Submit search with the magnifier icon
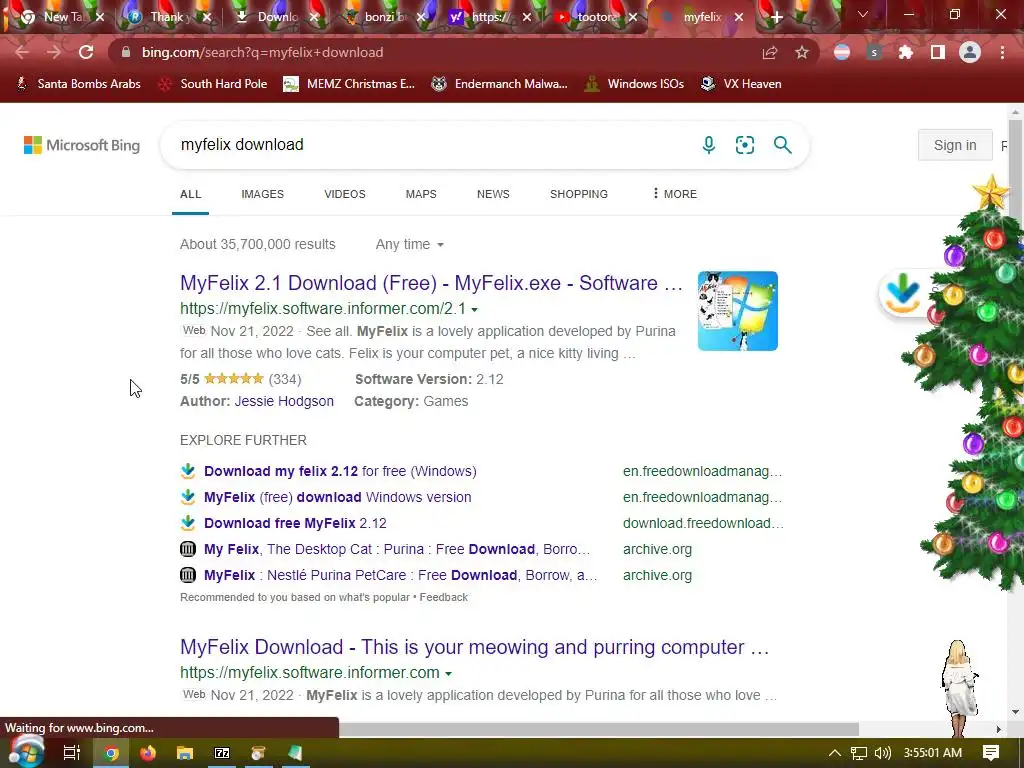 (x=782, y=144)
